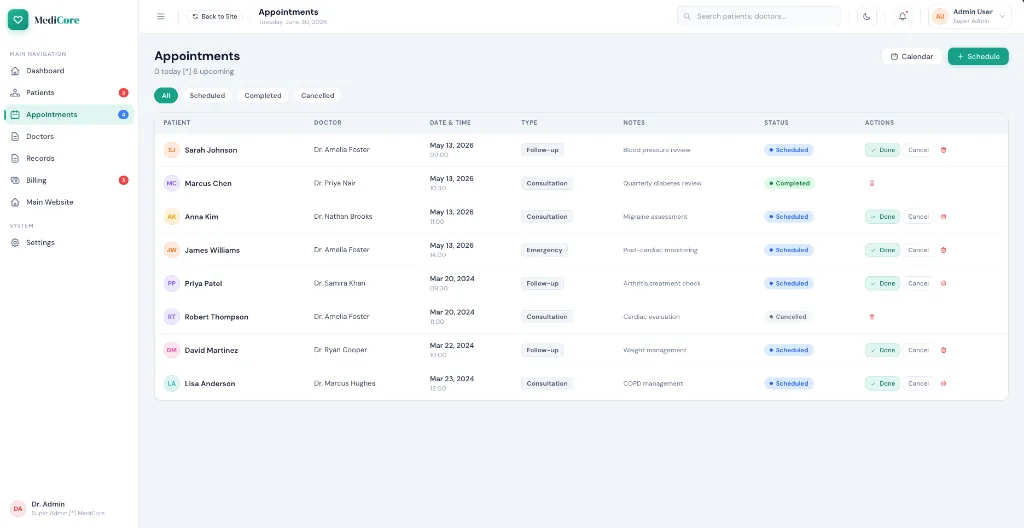Screen dimensions: 1024x528
Task: Open Billing in the sidebar
Action: [69, 180]
